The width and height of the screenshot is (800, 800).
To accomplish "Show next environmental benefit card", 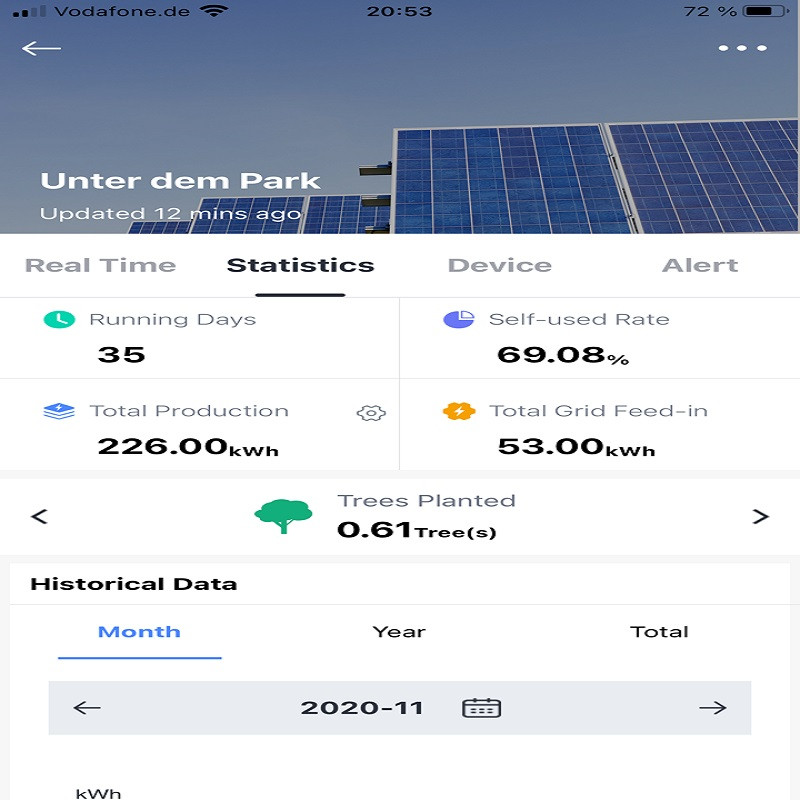I will click(x=760, y=517).
